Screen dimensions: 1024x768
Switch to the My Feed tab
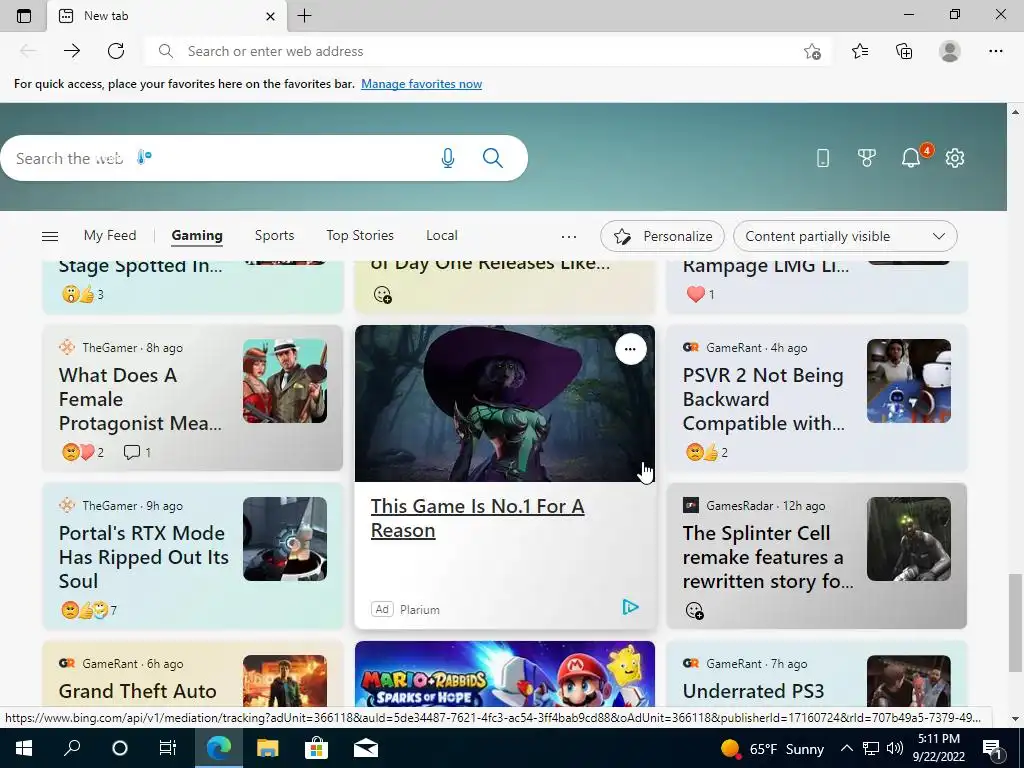coord(110,235)
